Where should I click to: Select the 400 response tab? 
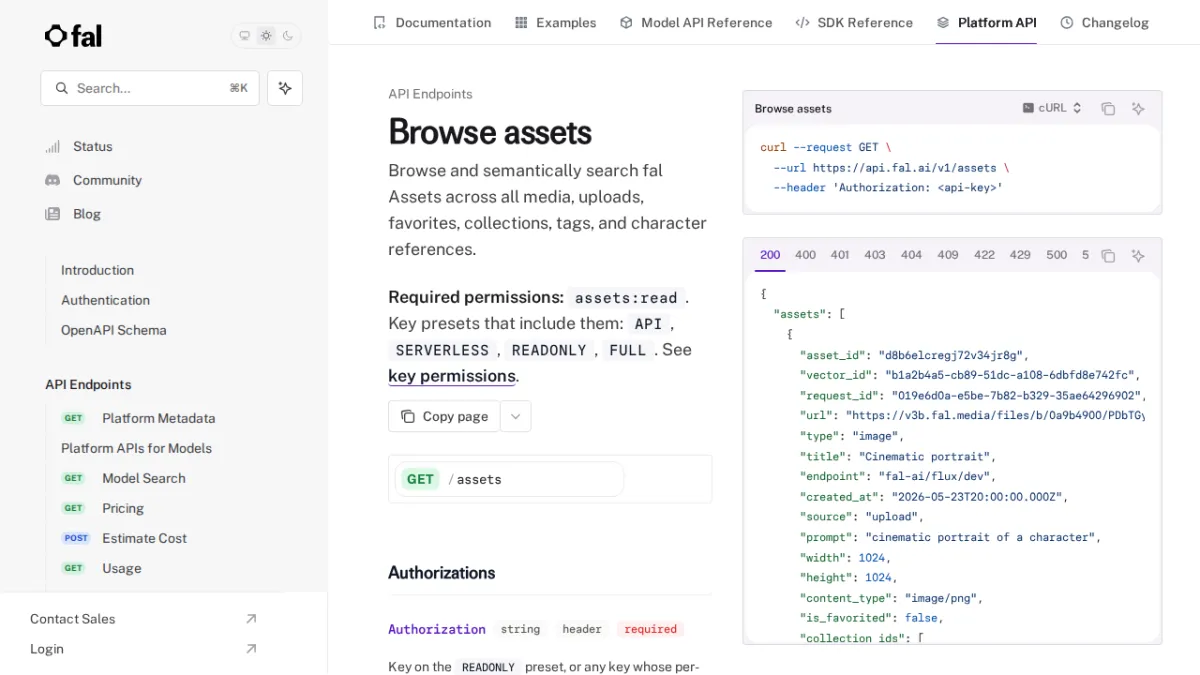click(805, 255)
